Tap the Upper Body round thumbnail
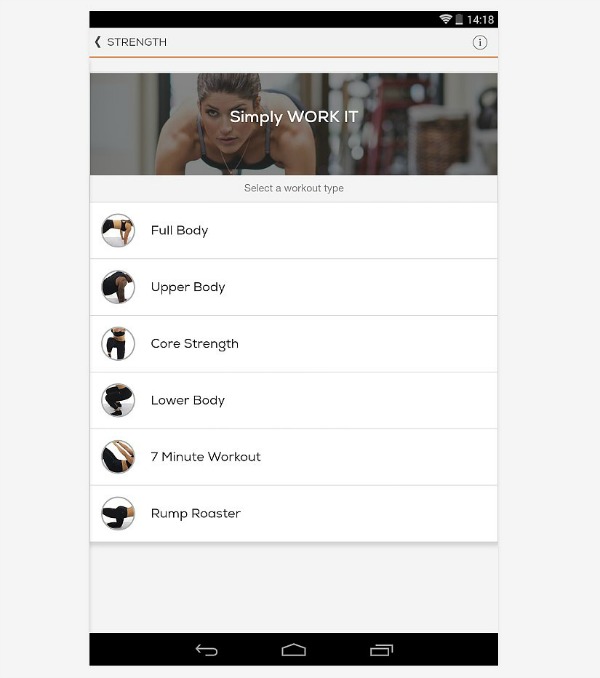This screenshot has height=678, width=600. 118,287
